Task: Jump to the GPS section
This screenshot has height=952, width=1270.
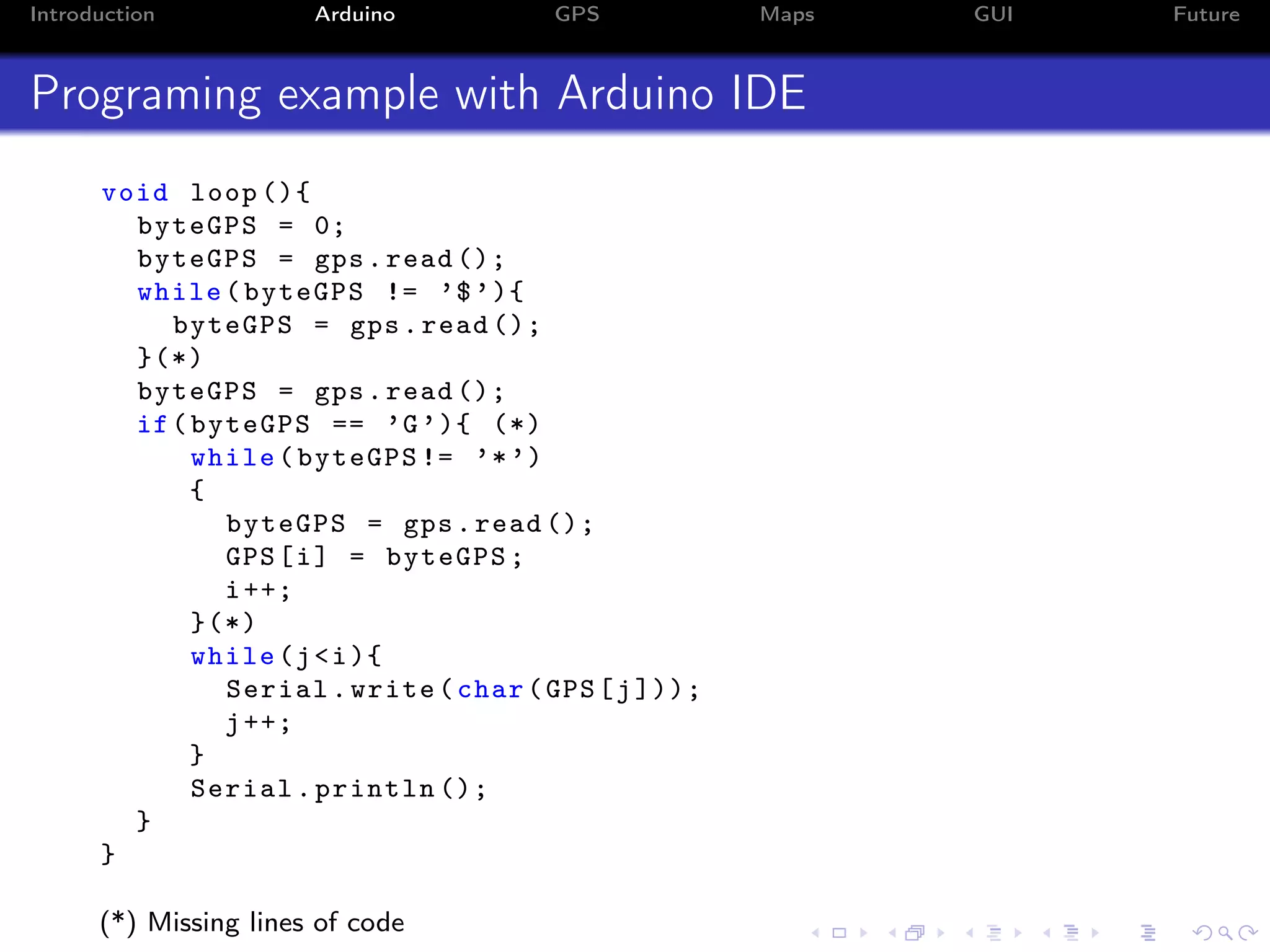Action: [x=577, y=14]
